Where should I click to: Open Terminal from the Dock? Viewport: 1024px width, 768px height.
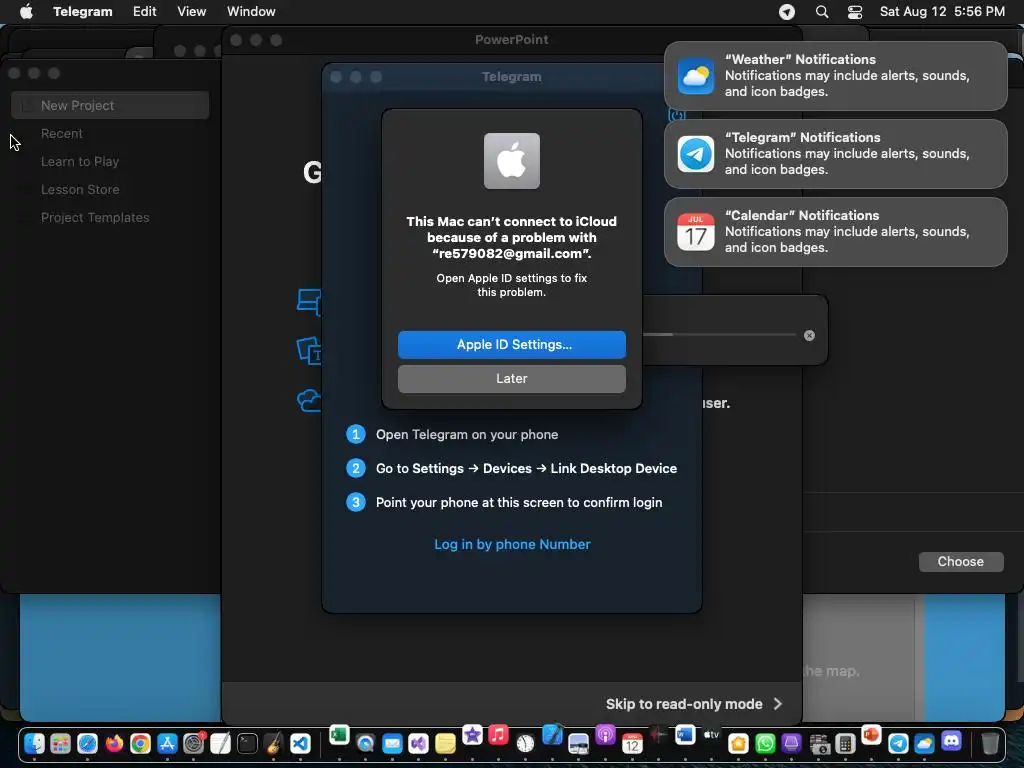pyautogui.click(x=248, y=743)
